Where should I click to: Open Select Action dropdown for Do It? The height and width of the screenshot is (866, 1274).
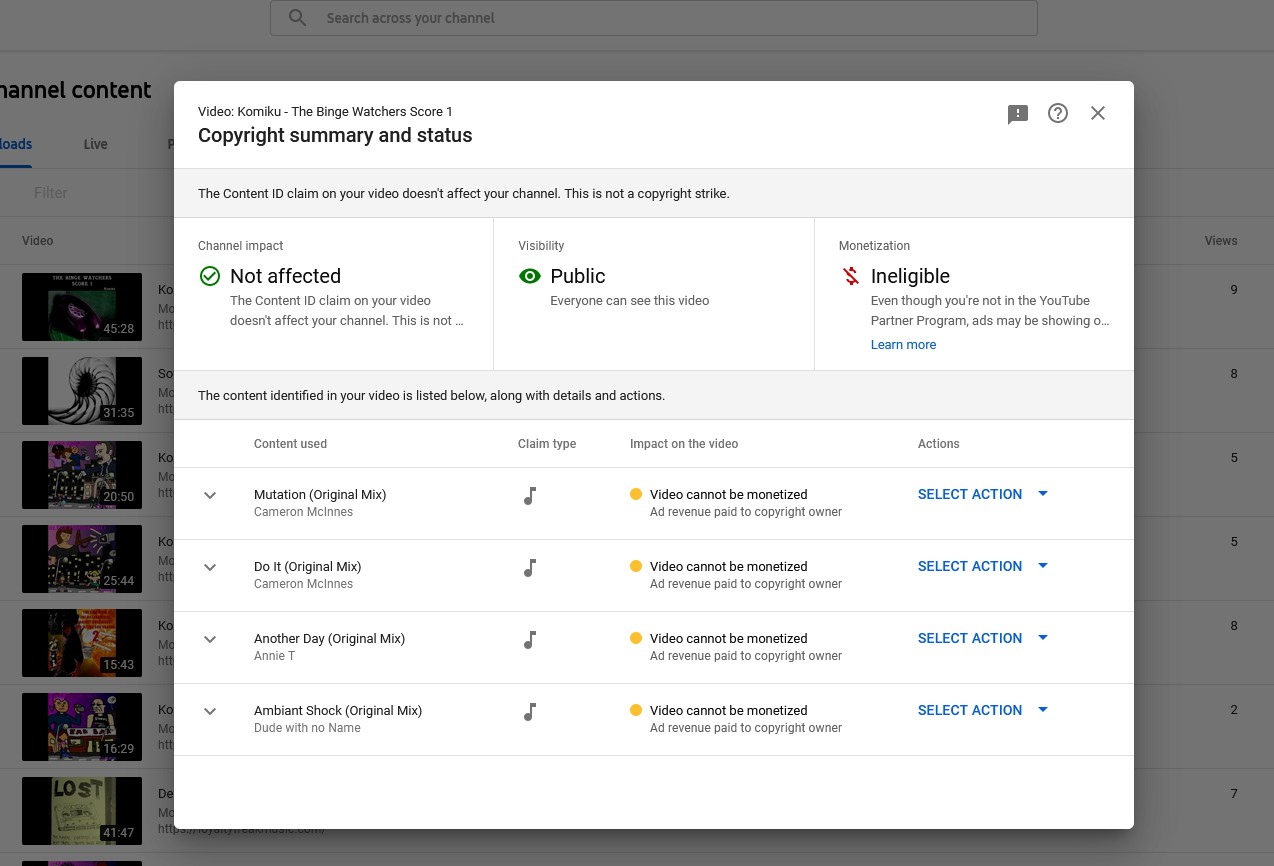coord(983,566)
